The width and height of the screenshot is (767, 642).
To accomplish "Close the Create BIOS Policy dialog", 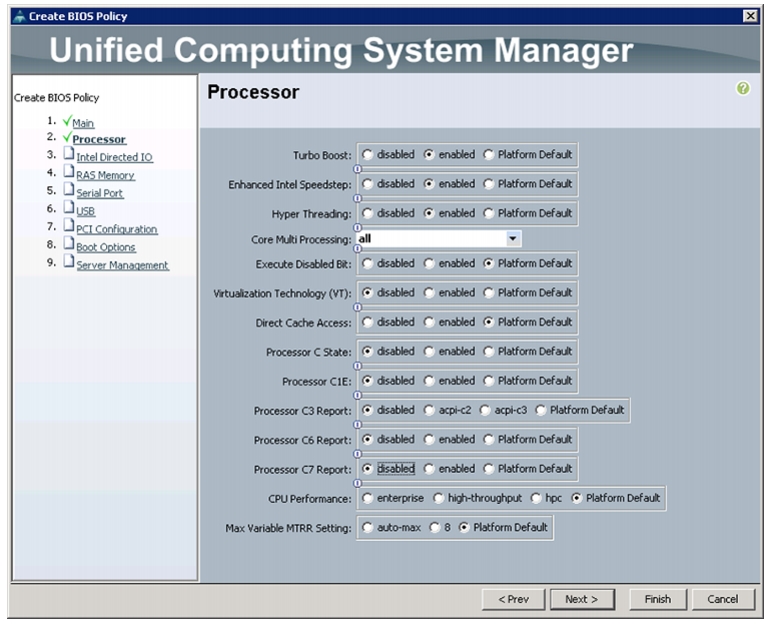I will coord(750,16).
